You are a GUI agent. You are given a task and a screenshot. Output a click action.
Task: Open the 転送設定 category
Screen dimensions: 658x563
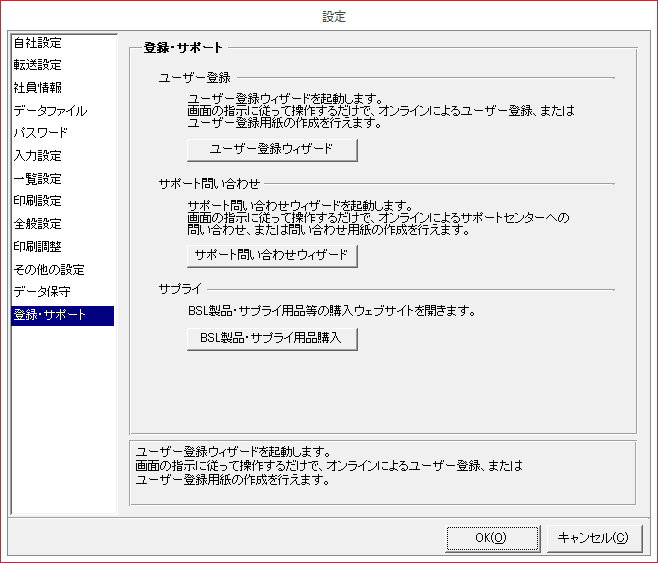[x=63, y=65]
